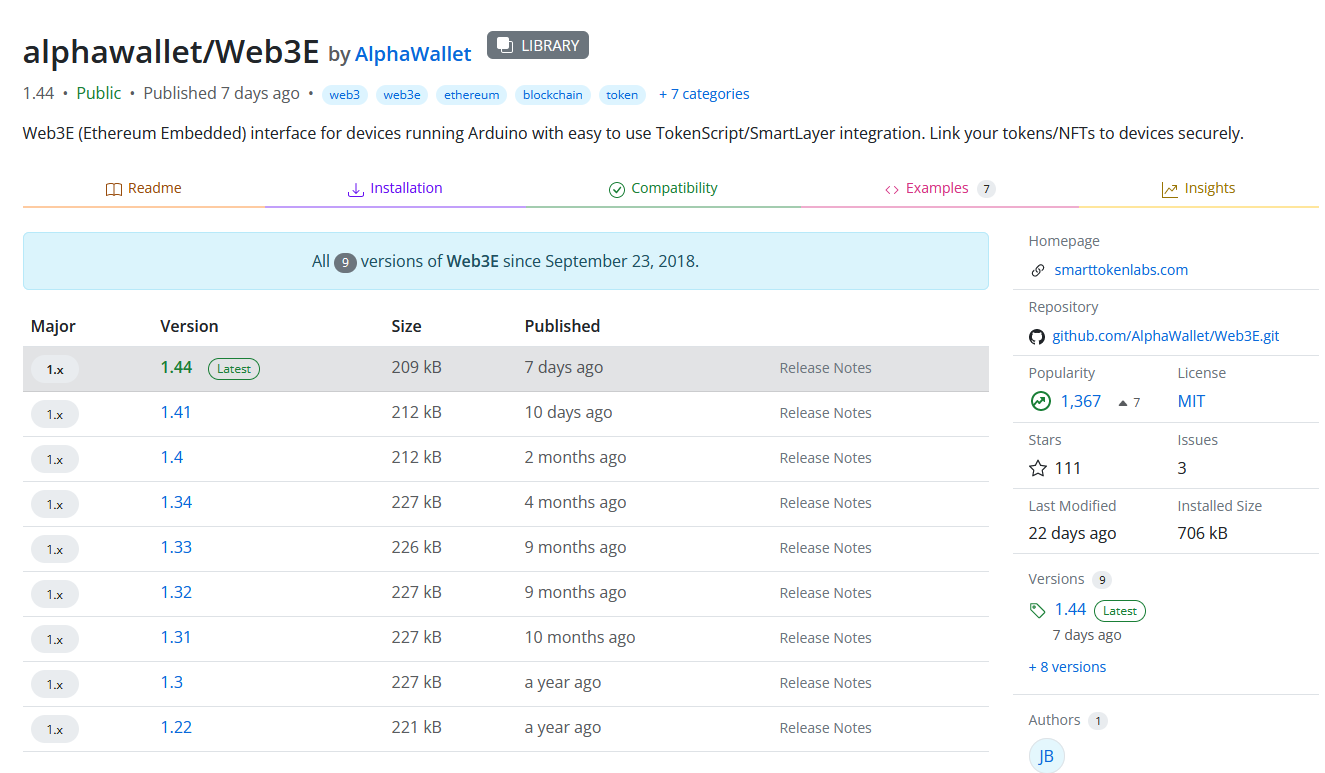Open version 1.22 link
1325x773 pixels.
[x=176, y=727]
